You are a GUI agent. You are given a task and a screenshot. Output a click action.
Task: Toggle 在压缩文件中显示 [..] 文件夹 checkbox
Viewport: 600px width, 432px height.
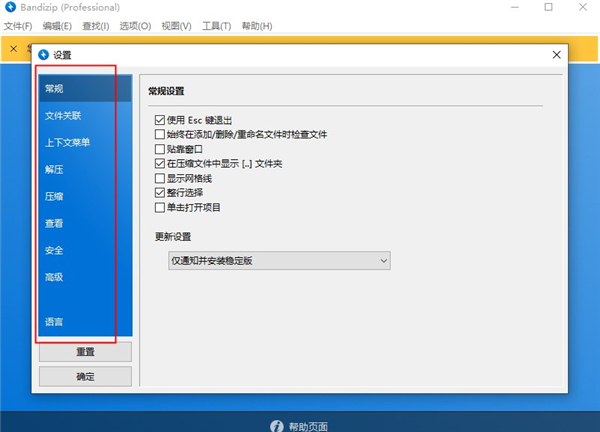point(160,164)
